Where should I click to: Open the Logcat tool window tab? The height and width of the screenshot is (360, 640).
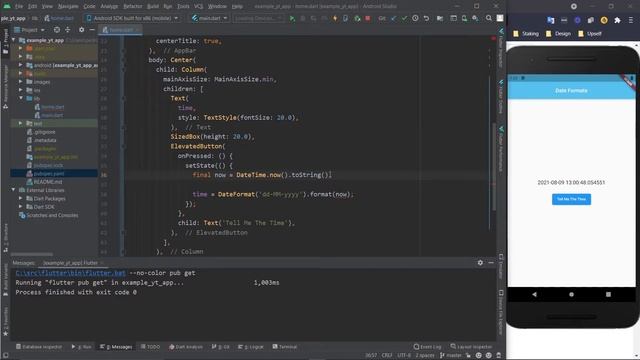point(251,347)
